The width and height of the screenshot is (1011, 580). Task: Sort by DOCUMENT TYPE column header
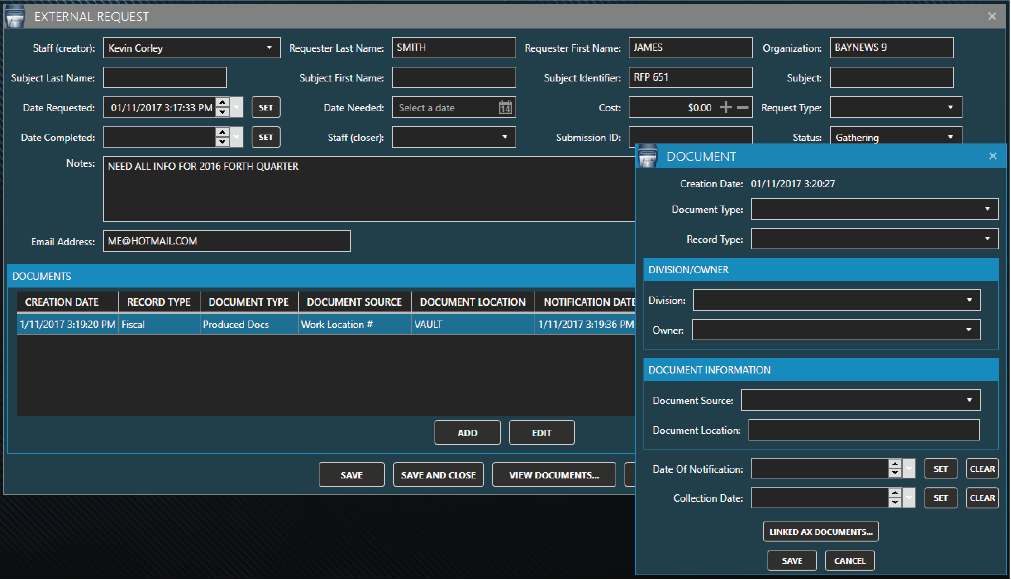click(249, 302)
